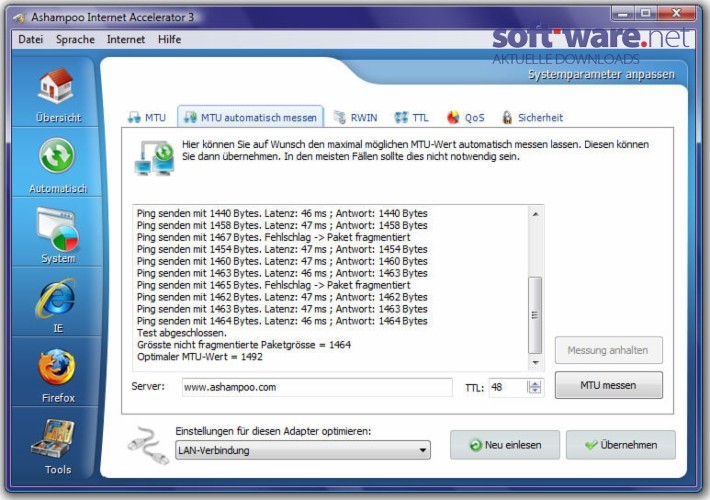The height and width of the screenshot is (500, 710).
Task: Select failed ping line with 1465 Bytes
Action: pyautogui.click(x=273, y=285)
